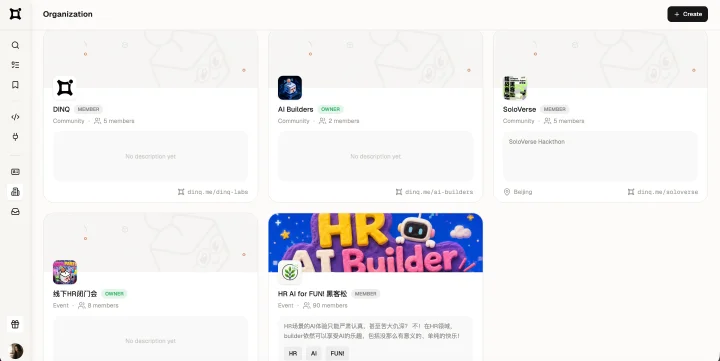
Task: Click the MEMBER badge next to HR AI for FUN
Action: (x=366, y=294)
